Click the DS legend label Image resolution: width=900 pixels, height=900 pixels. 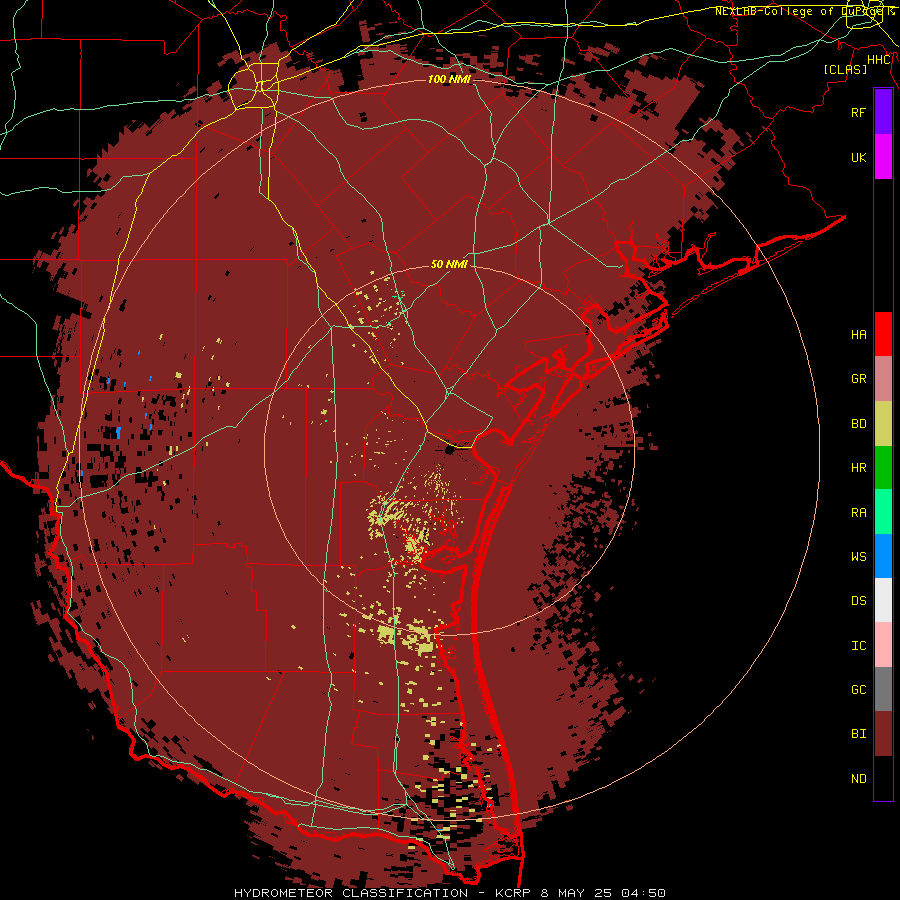[x=858, y=601]
